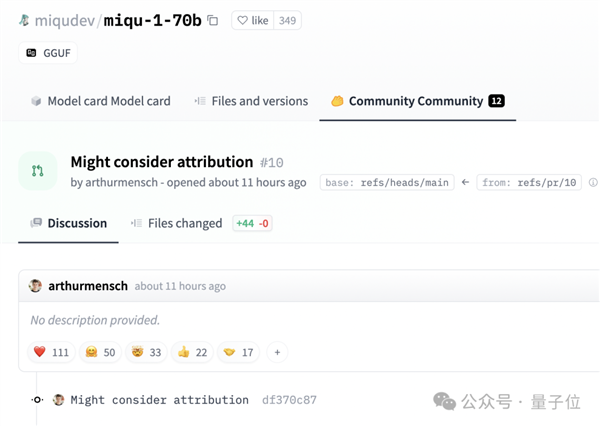The width and height of the screenshot is (600, 426).
Task: Click arthurmensch's avatar in the comment header
Action: 36,286
